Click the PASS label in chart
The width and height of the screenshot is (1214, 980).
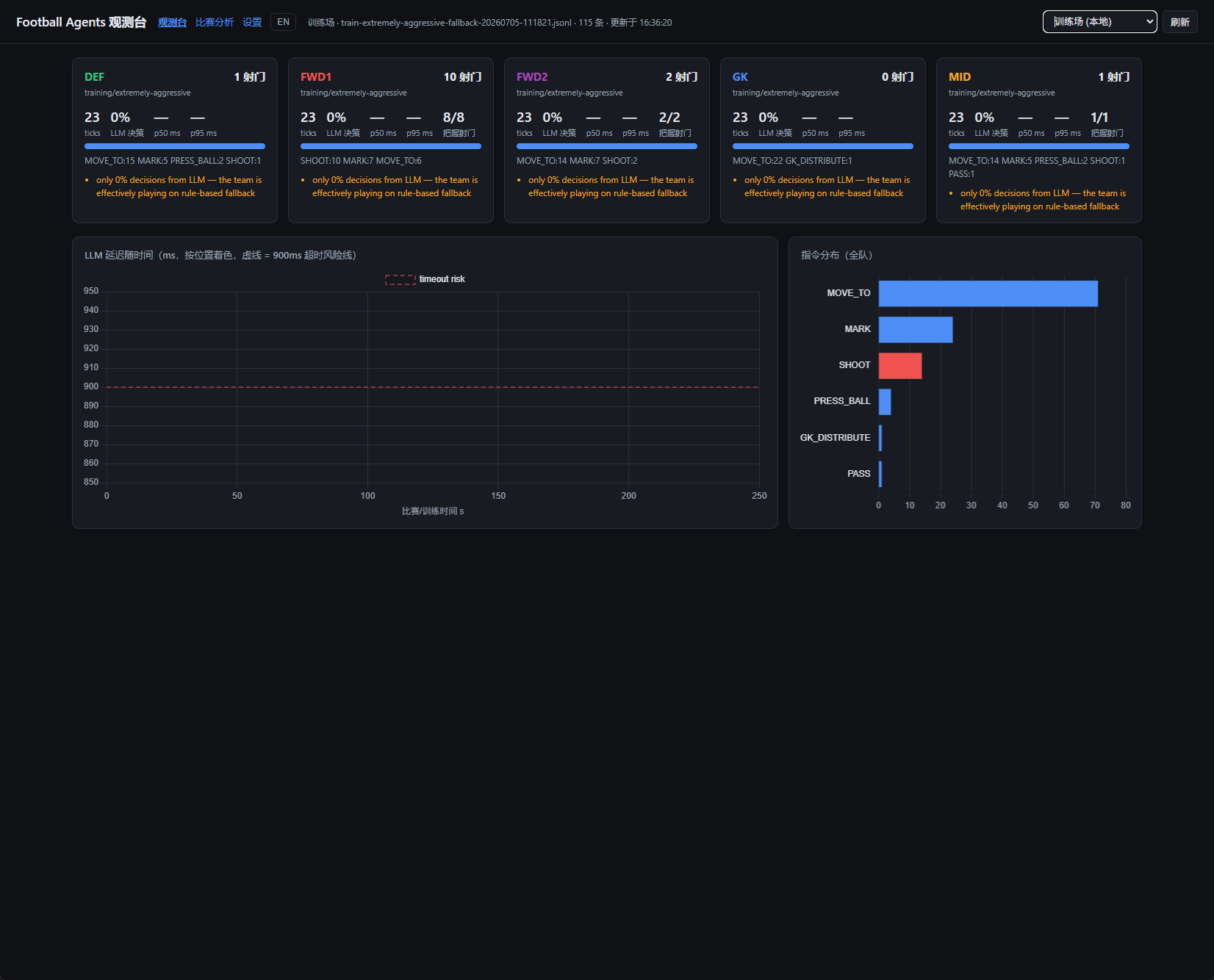[x=858, y=474]
